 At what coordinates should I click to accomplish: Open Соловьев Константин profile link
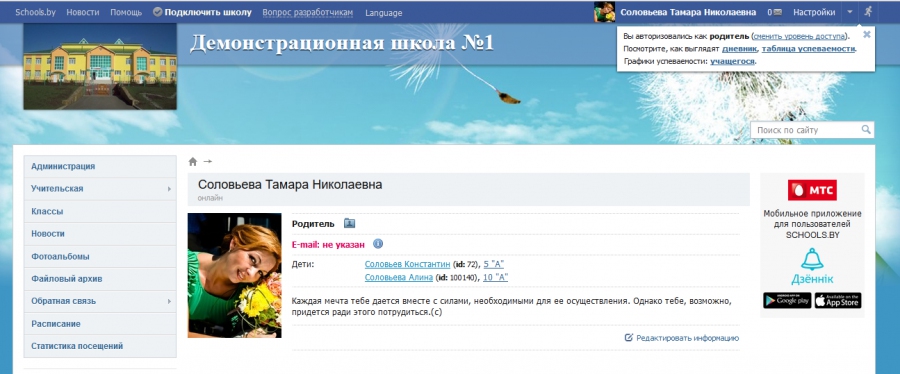408,264
